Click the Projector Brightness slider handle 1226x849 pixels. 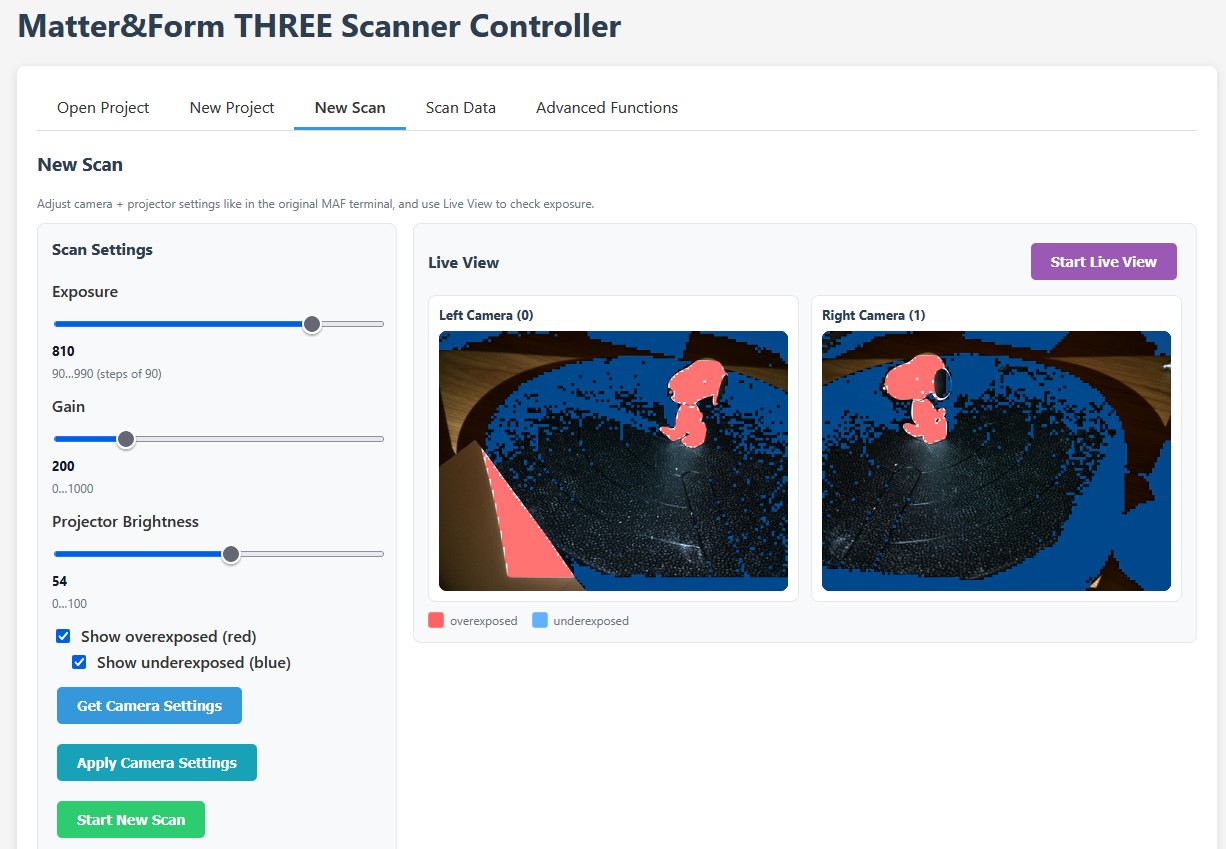click(231, 554)
